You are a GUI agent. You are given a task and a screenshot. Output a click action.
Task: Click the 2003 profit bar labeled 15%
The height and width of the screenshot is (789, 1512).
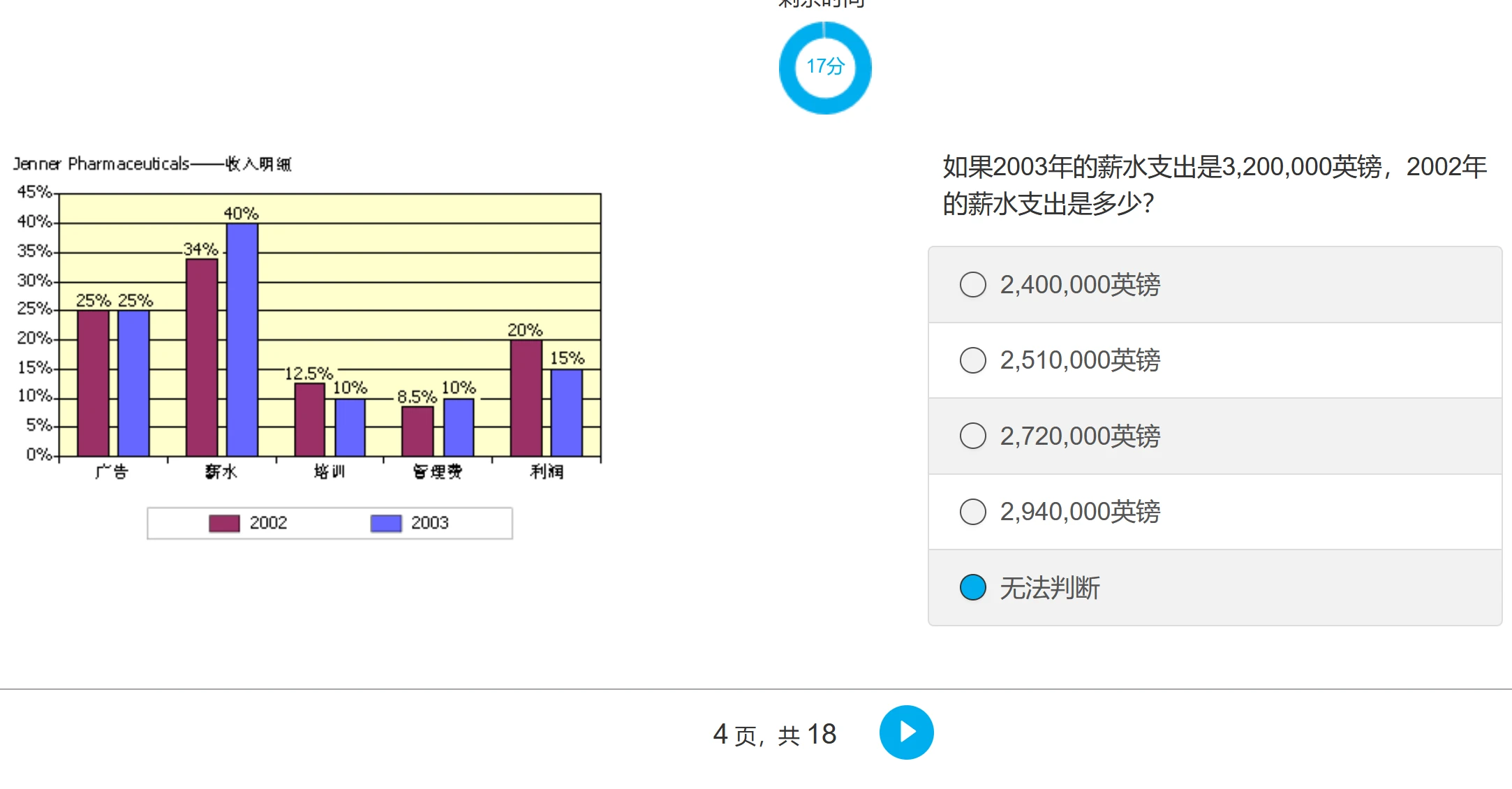(x=566, y=413)
